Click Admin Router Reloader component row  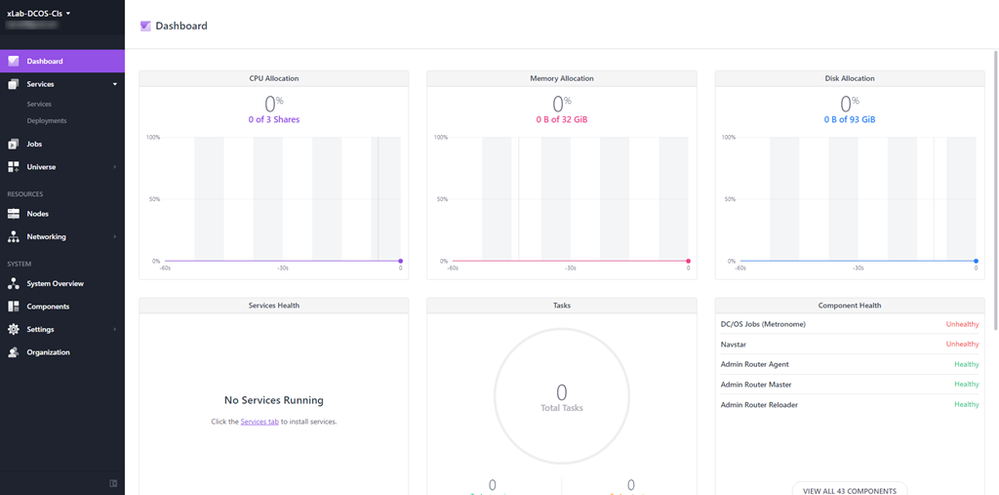[x=850, y=405]
